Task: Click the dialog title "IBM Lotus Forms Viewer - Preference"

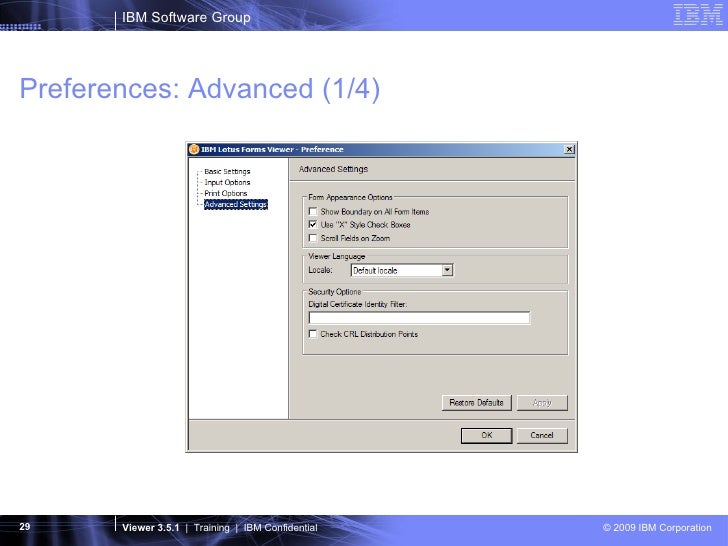Action: point(272,149)
